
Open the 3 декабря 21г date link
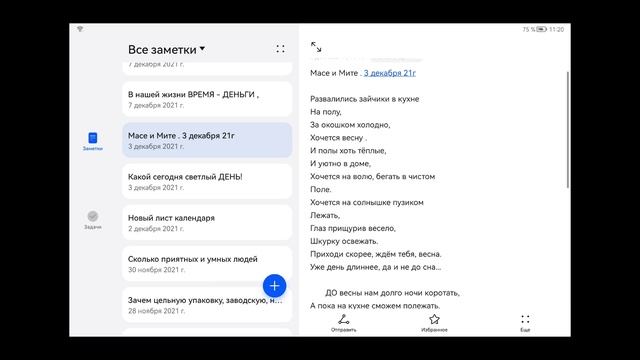[x=390, y=73]
